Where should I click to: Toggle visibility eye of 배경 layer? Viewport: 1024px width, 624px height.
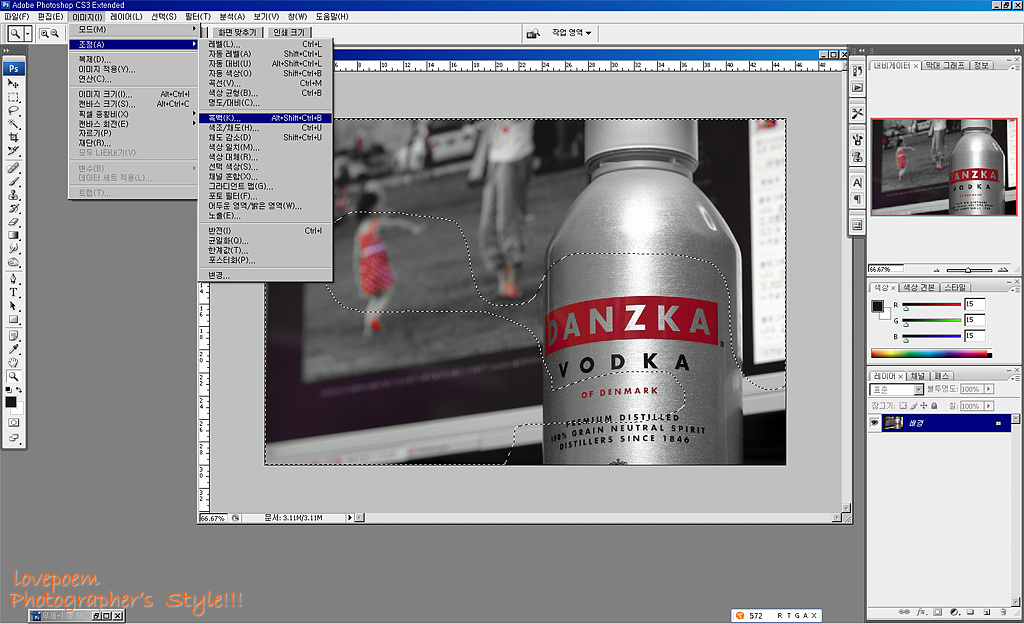pyautogui.click(x=874, y=423)
